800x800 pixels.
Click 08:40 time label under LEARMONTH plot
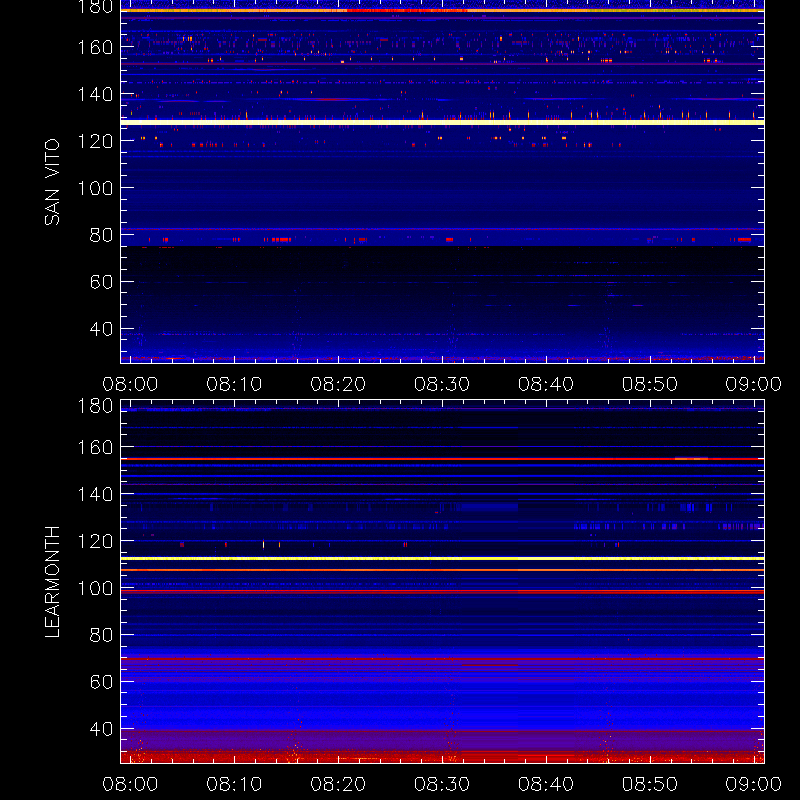point(546,784)
